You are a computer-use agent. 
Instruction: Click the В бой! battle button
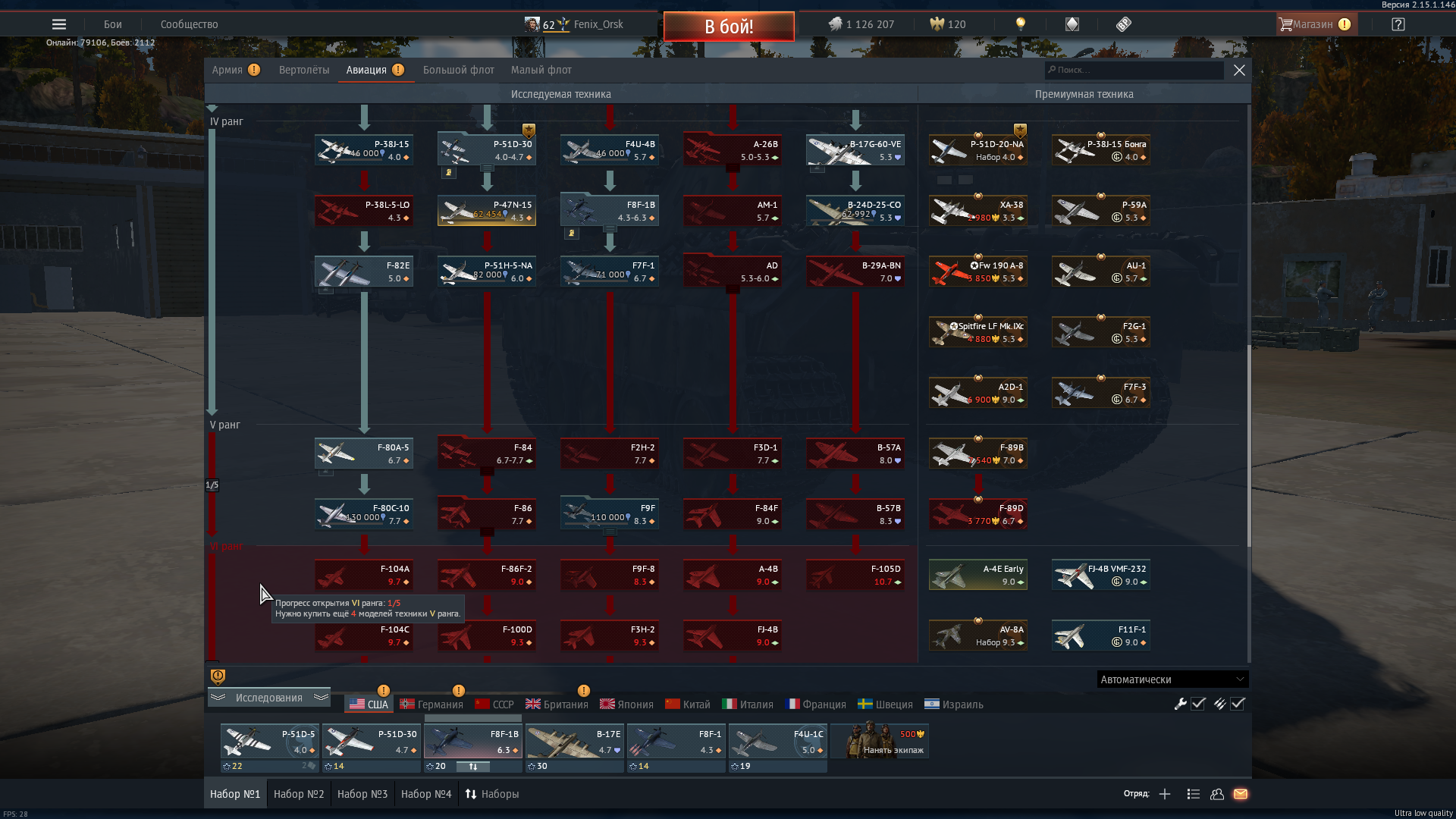729,27
